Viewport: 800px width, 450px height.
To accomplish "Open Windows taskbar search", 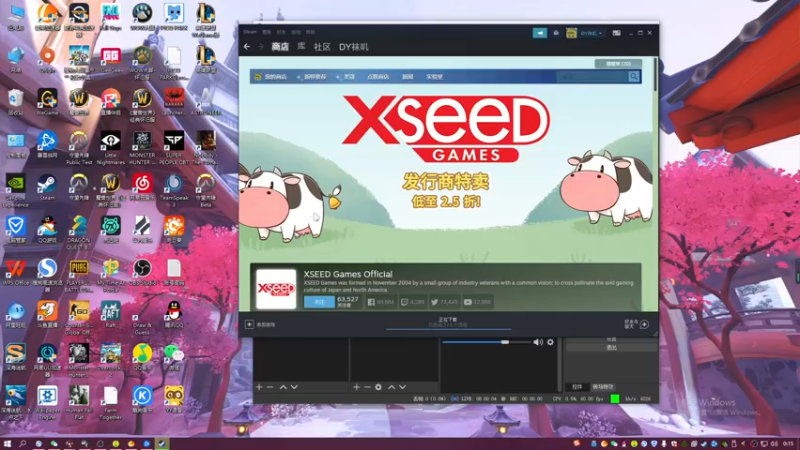I will 22,444.
